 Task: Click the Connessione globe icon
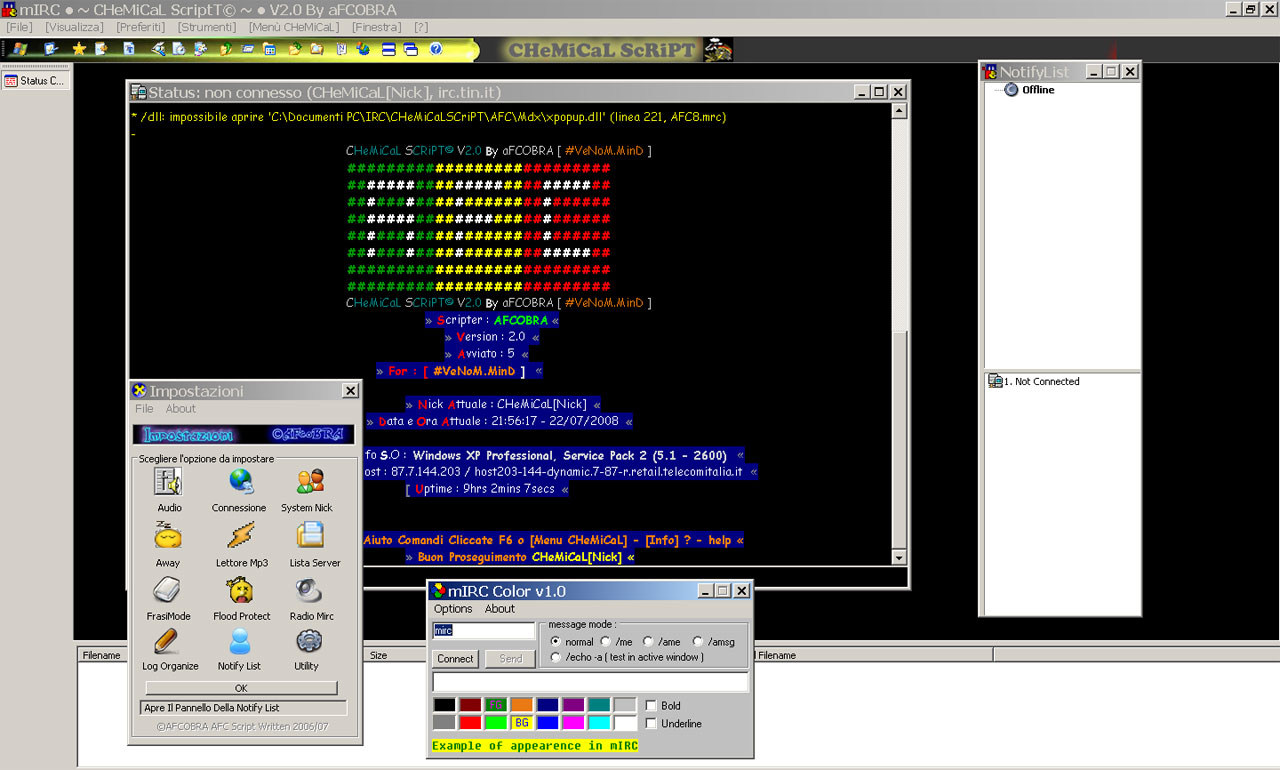point(240,483)
